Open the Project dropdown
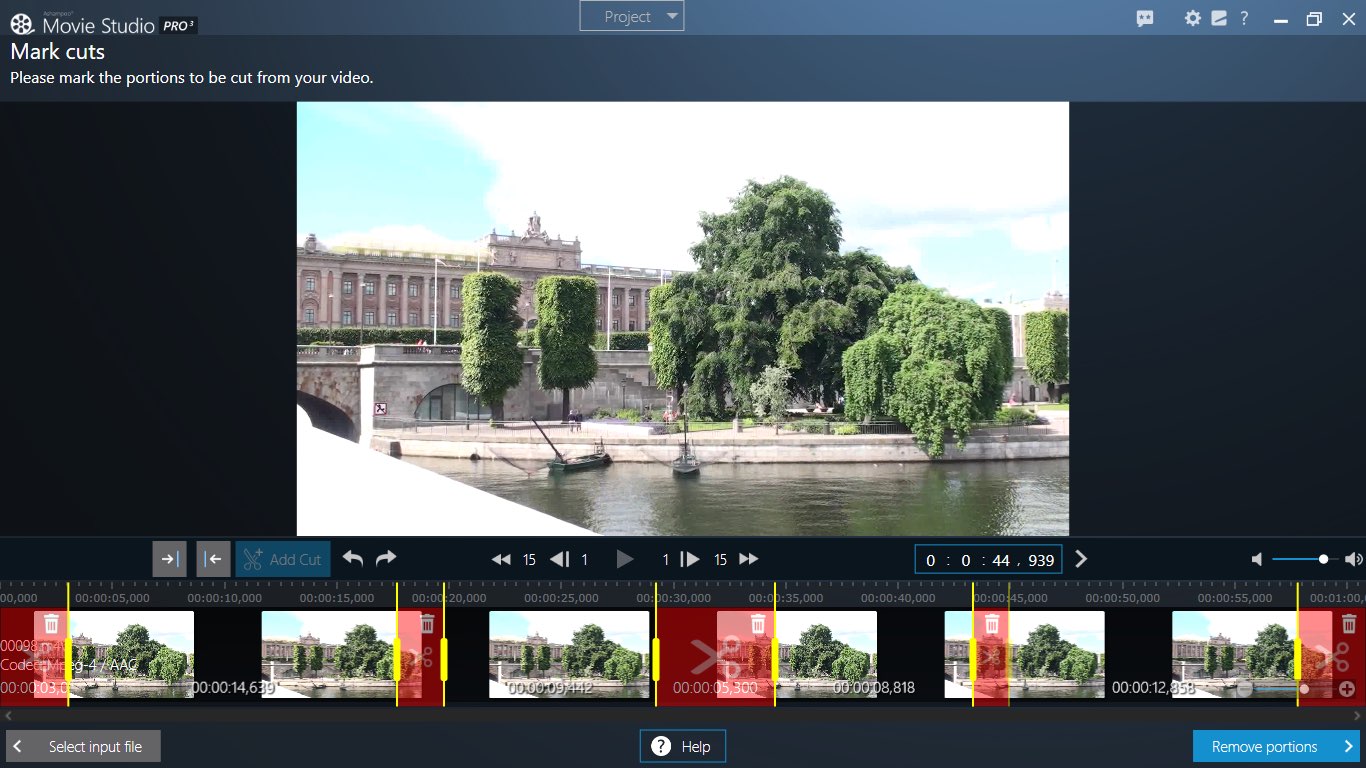The image size is (1366, 768). [x=631, y=16]
